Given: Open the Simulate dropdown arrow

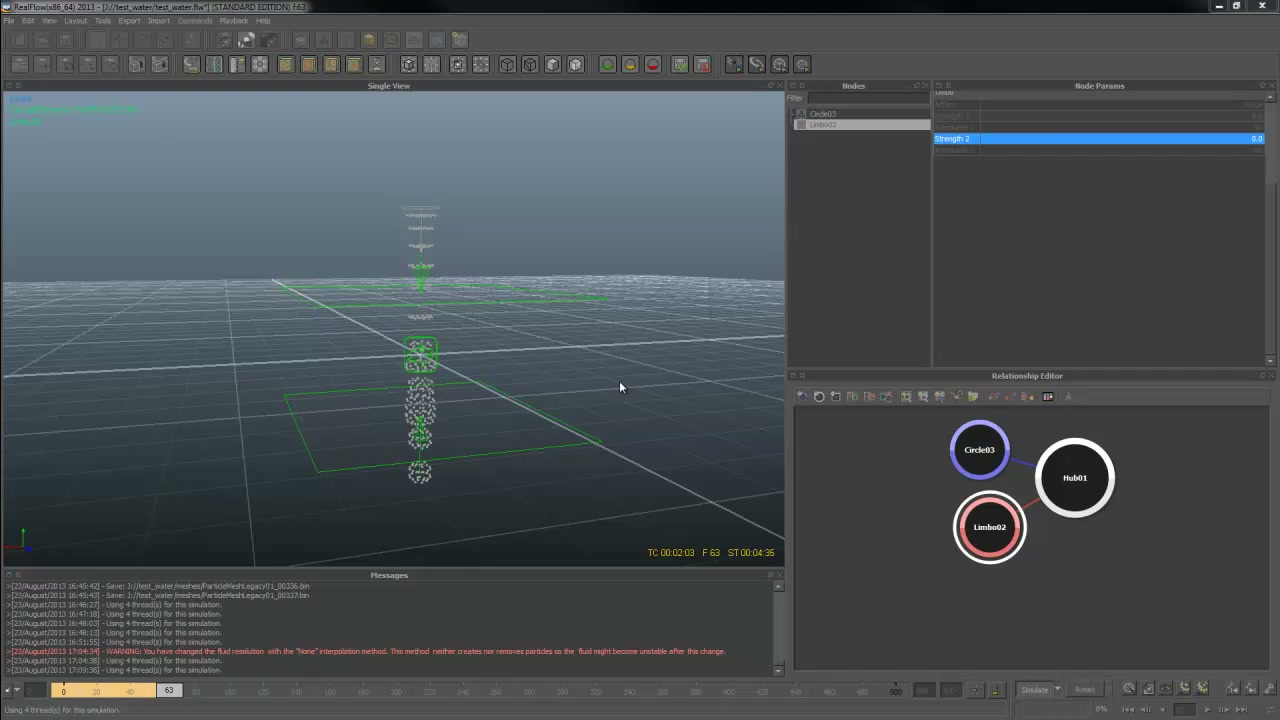Looking at the screenshot, I should [x=1057, y=689].
